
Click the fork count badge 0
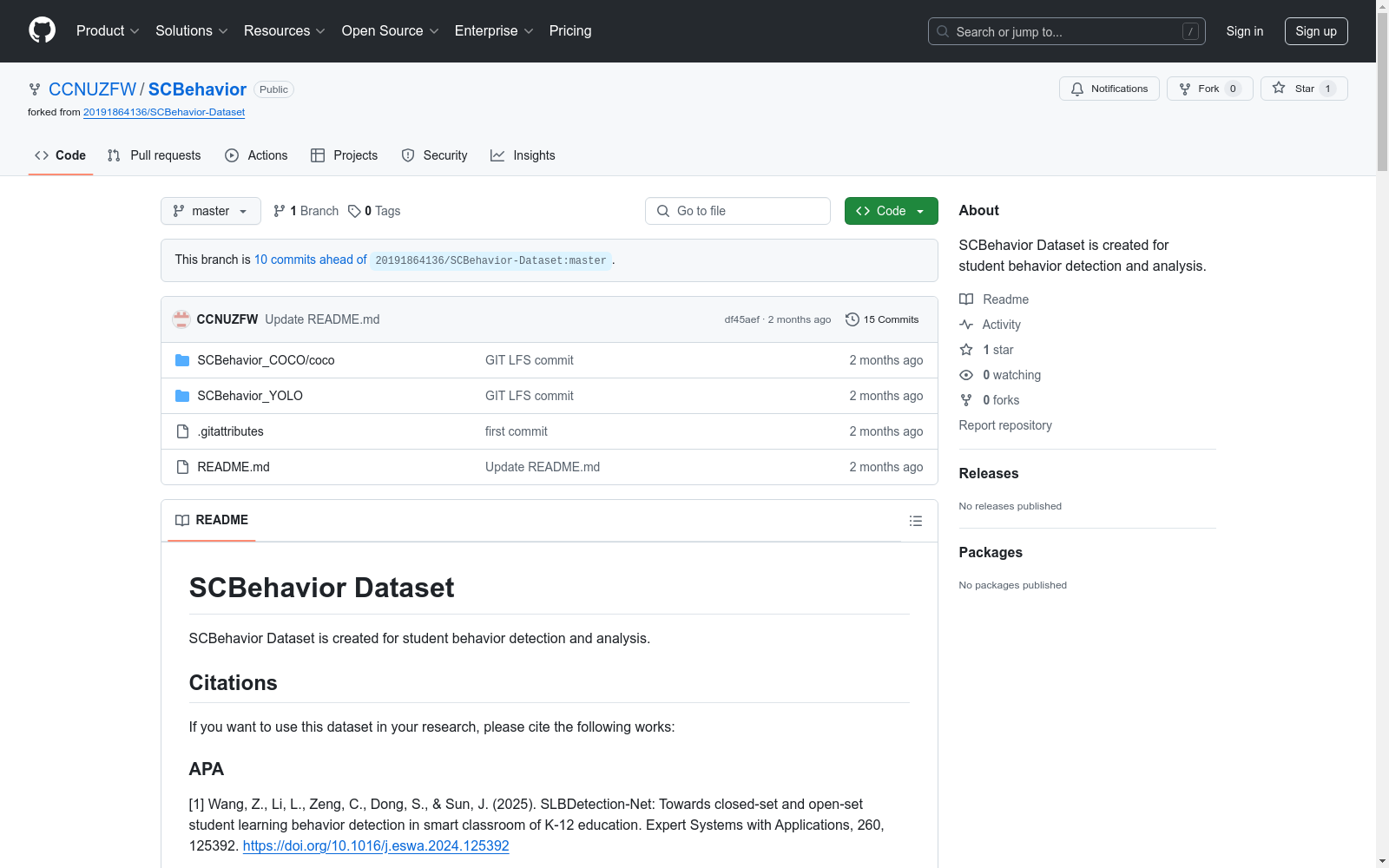pyautogui.click(x=1233, y=89)
